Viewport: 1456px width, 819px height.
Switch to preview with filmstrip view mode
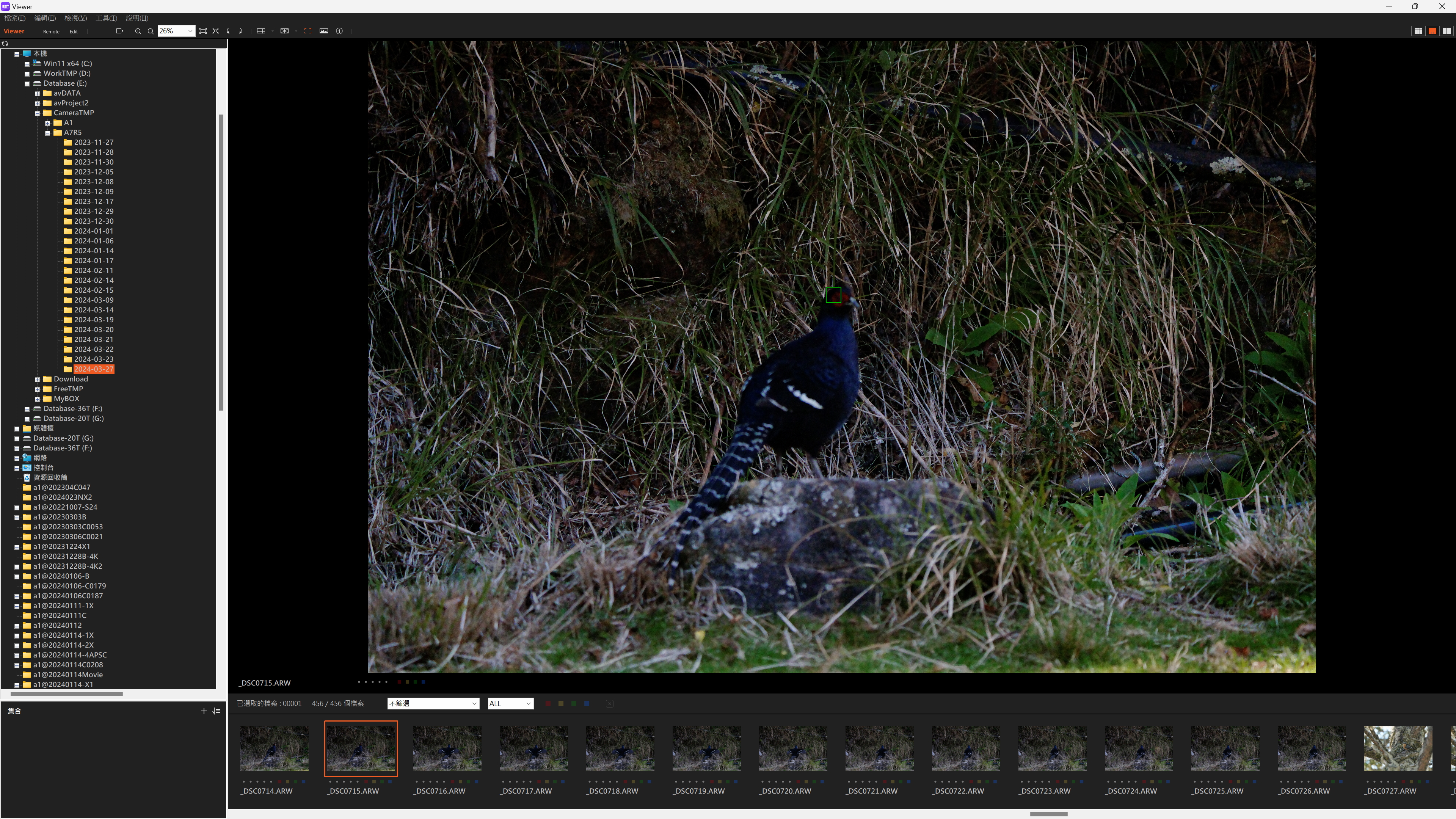(x=1432, y=31)
